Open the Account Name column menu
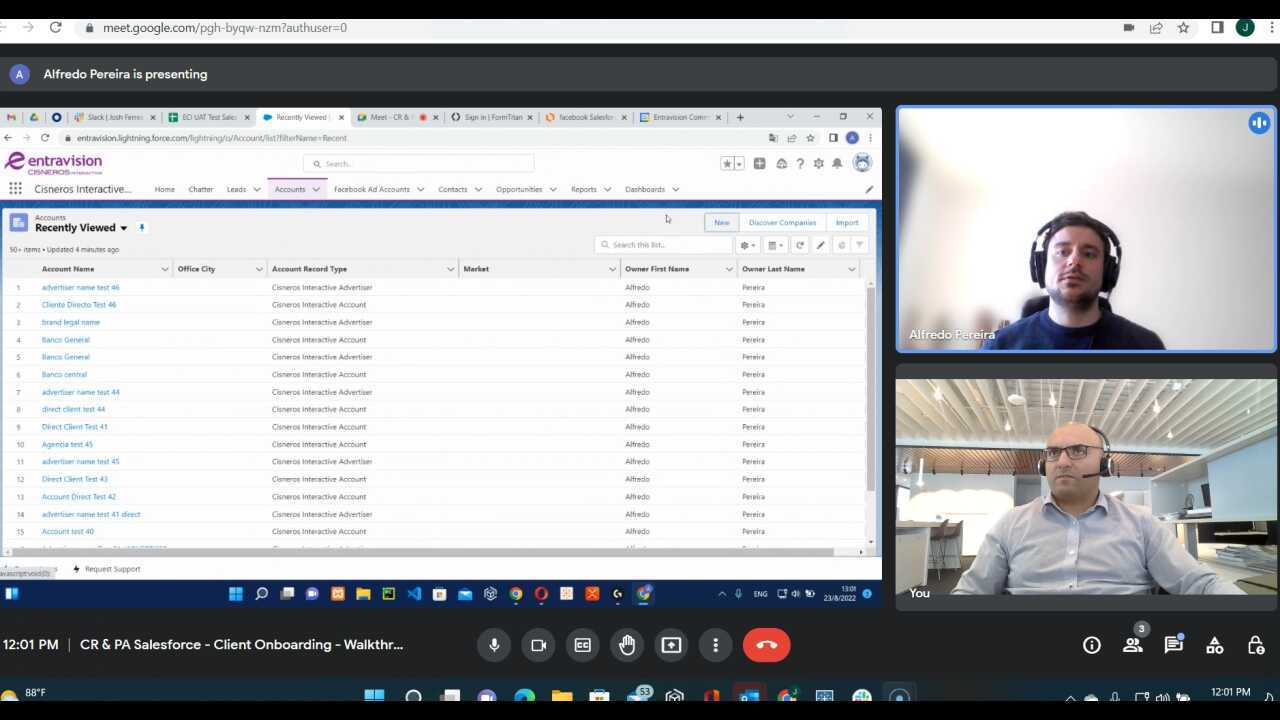Viewport: 1280px width, 720px height. pyautogui.click(x=164, y=268)
